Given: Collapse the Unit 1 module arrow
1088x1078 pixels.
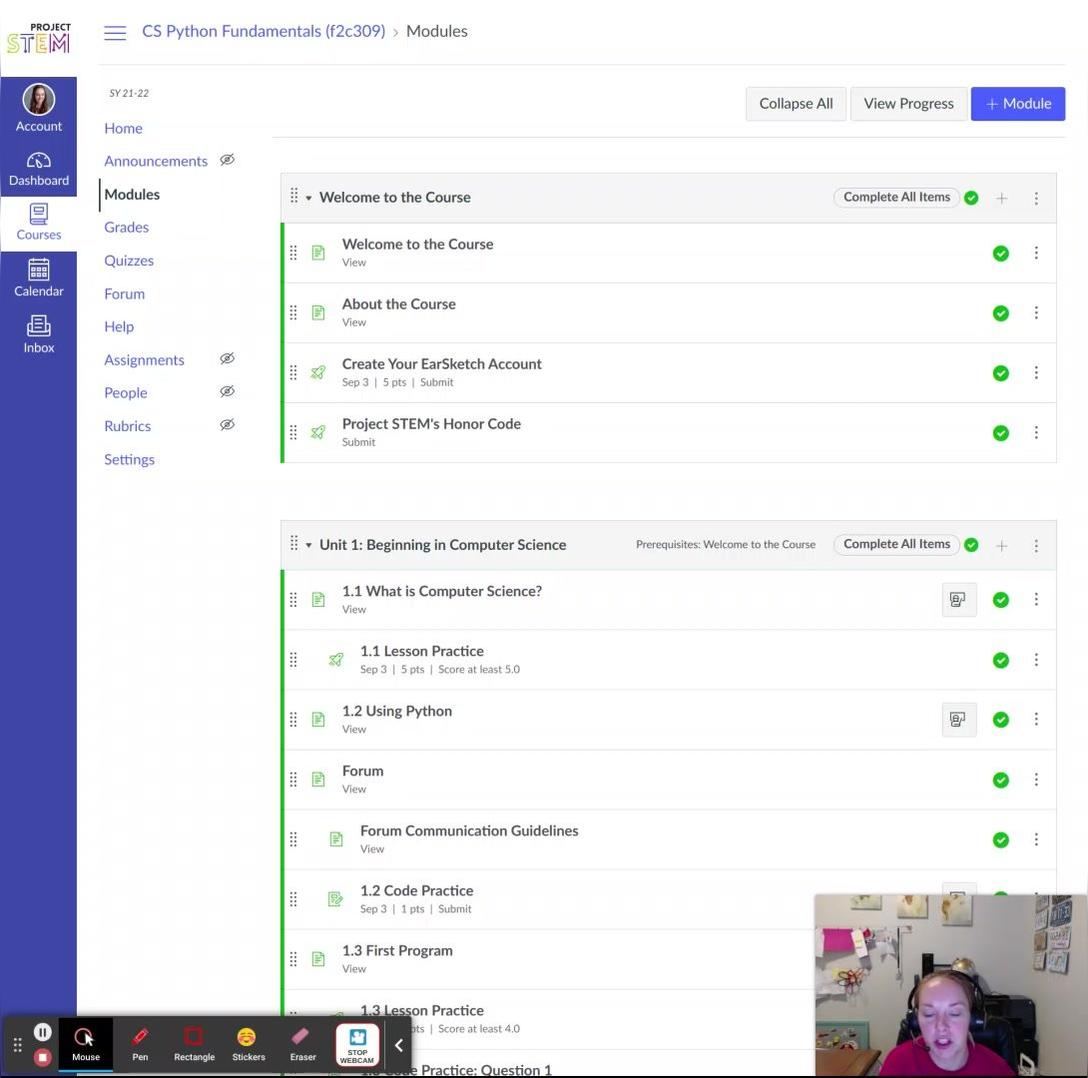Looking at the screenshot, I should tap(309, 545).
